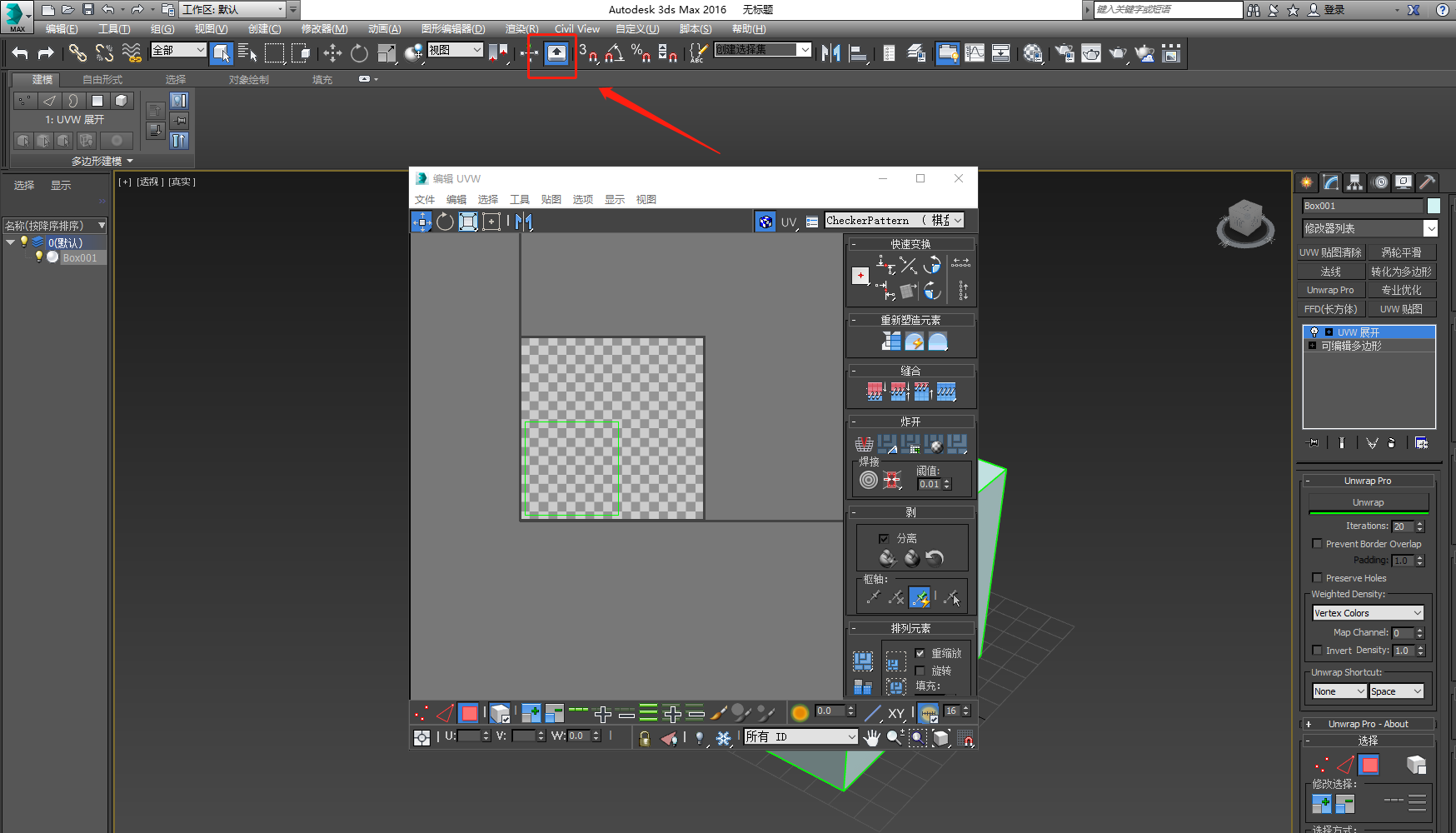1456x833 pixels.
Task: Enable Preserve Holes checkbox
Action: [1317, 577]
